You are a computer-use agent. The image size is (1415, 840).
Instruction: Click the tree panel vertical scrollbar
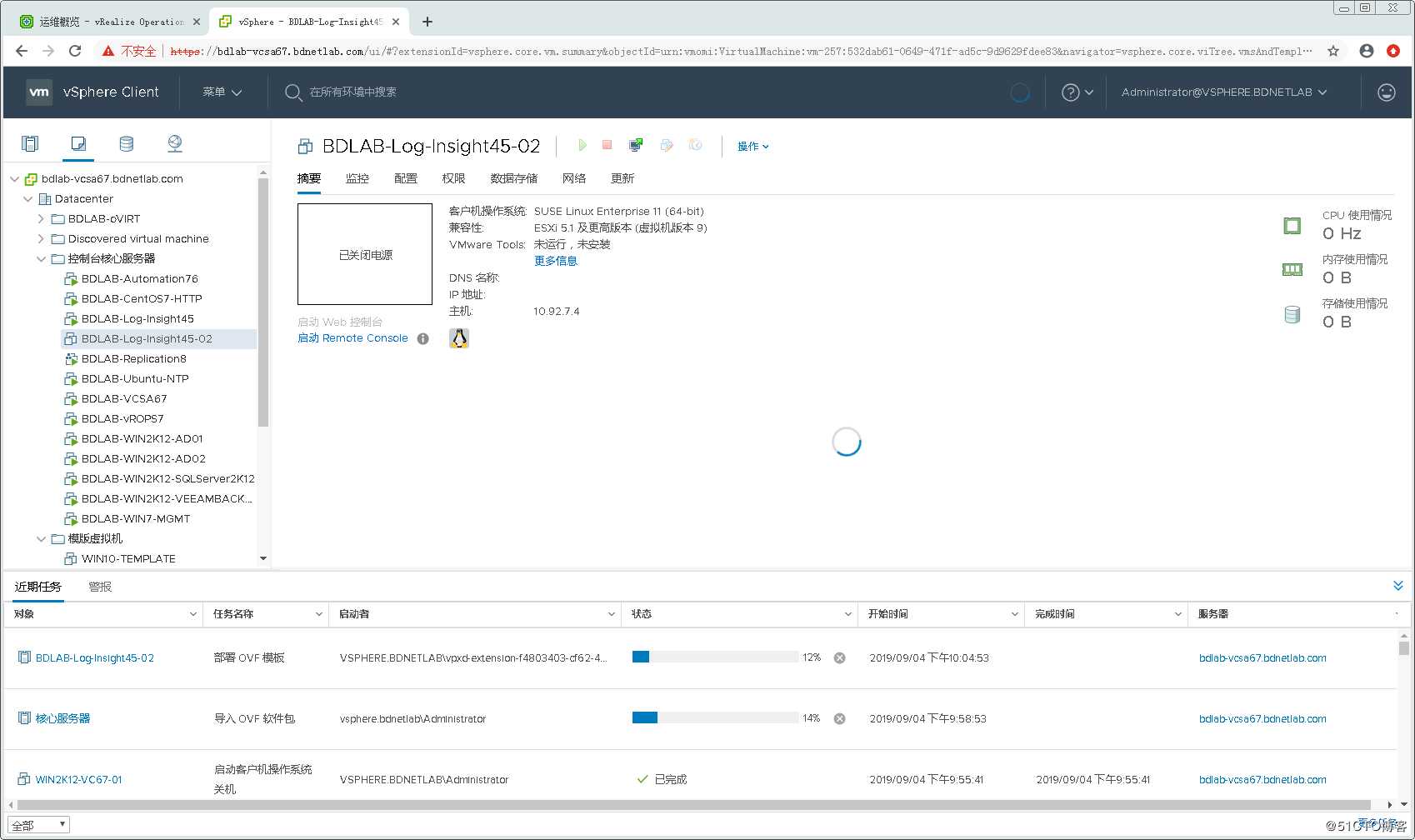point(263,302)
